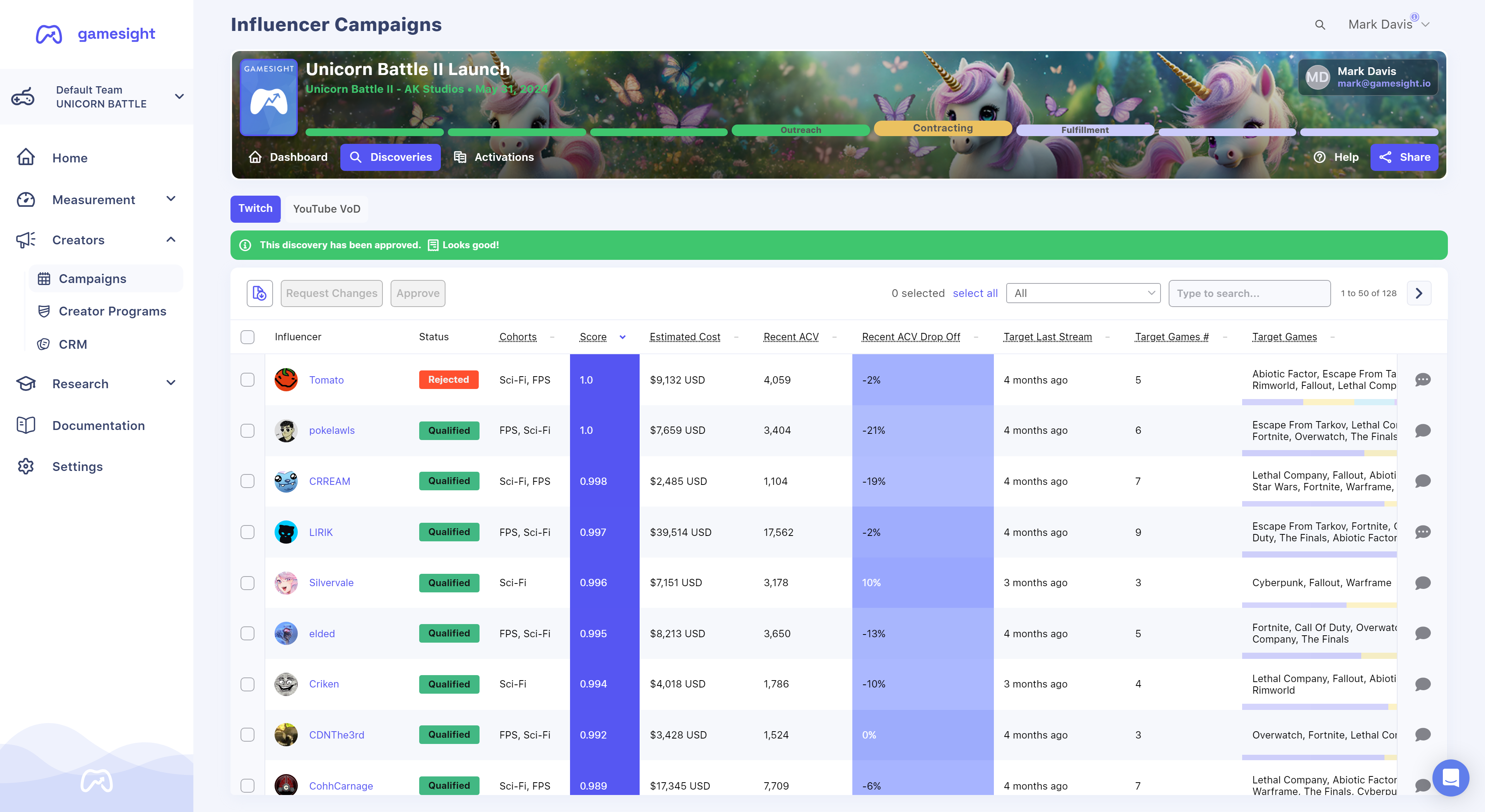
Task: Open comment bubble for Silvervale row
Action: pyautogui.click(x=1422, y=583)
